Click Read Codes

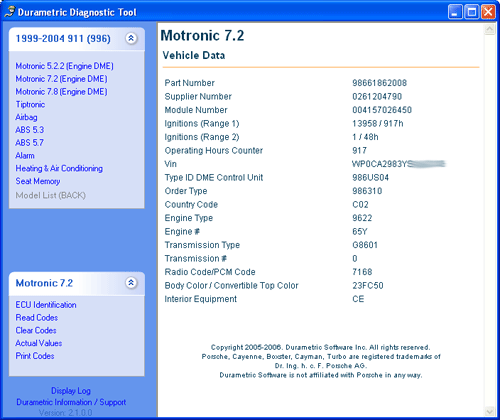click(x=37, y=317)
